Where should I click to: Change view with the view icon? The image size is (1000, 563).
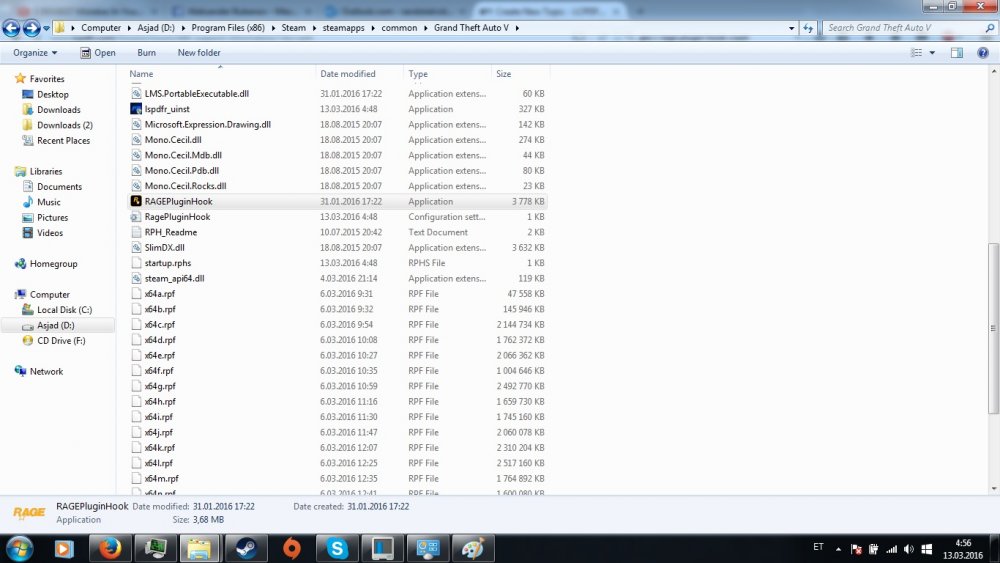click(916, 53)
